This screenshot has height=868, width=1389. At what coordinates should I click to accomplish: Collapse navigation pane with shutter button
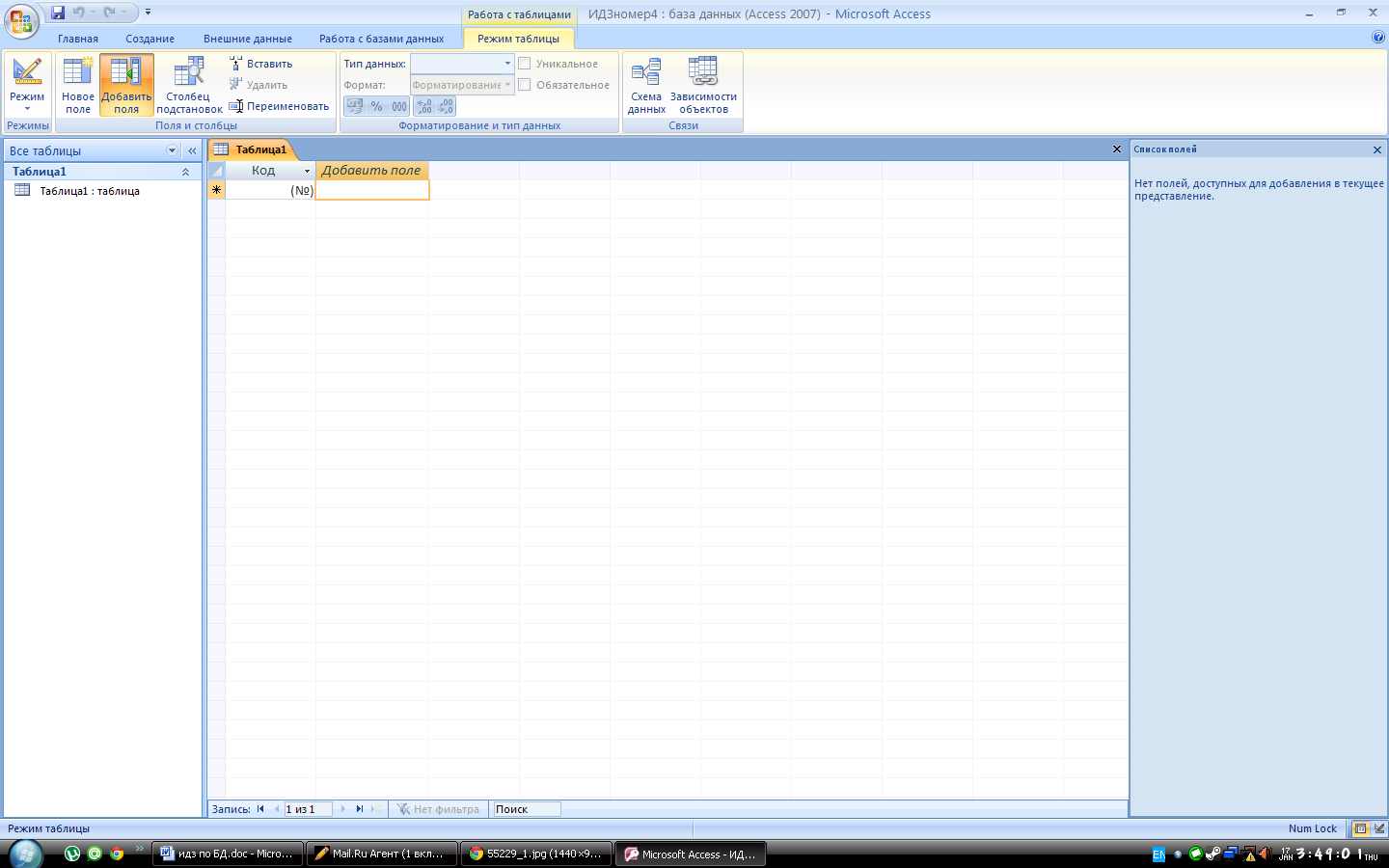click(x=192, y=150)
